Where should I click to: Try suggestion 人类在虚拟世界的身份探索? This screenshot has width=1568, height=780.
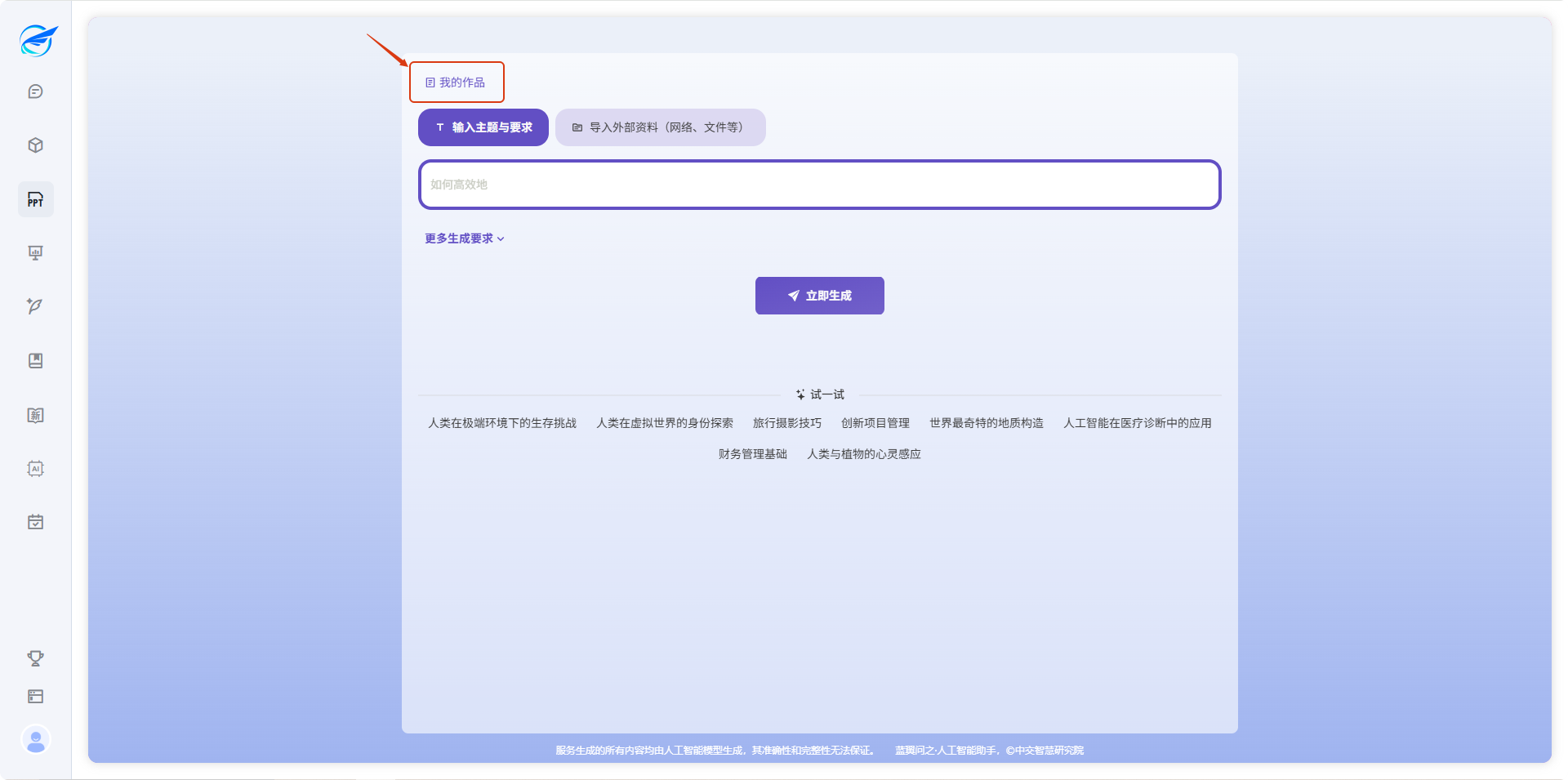[665, 423]
